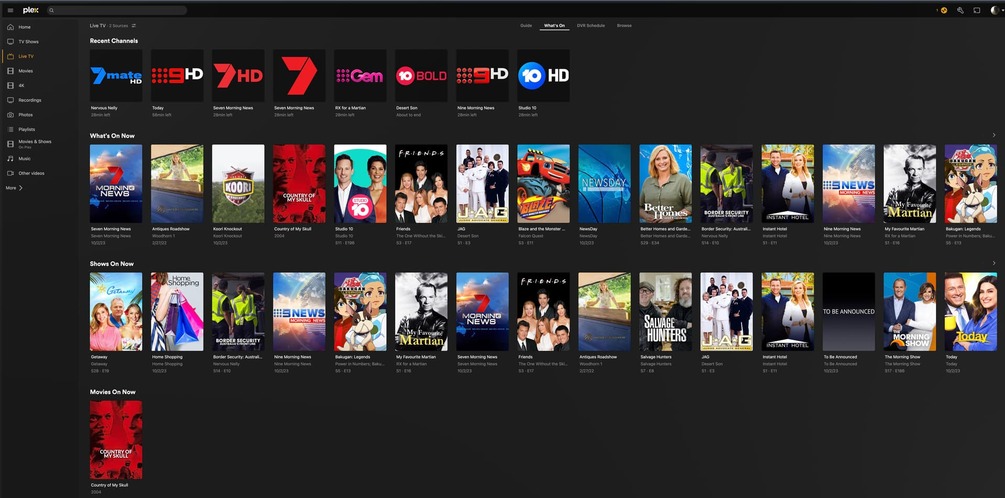Click the cast to device icon
The width and height of the screenshot is (1005, 498).
point(977,10)
